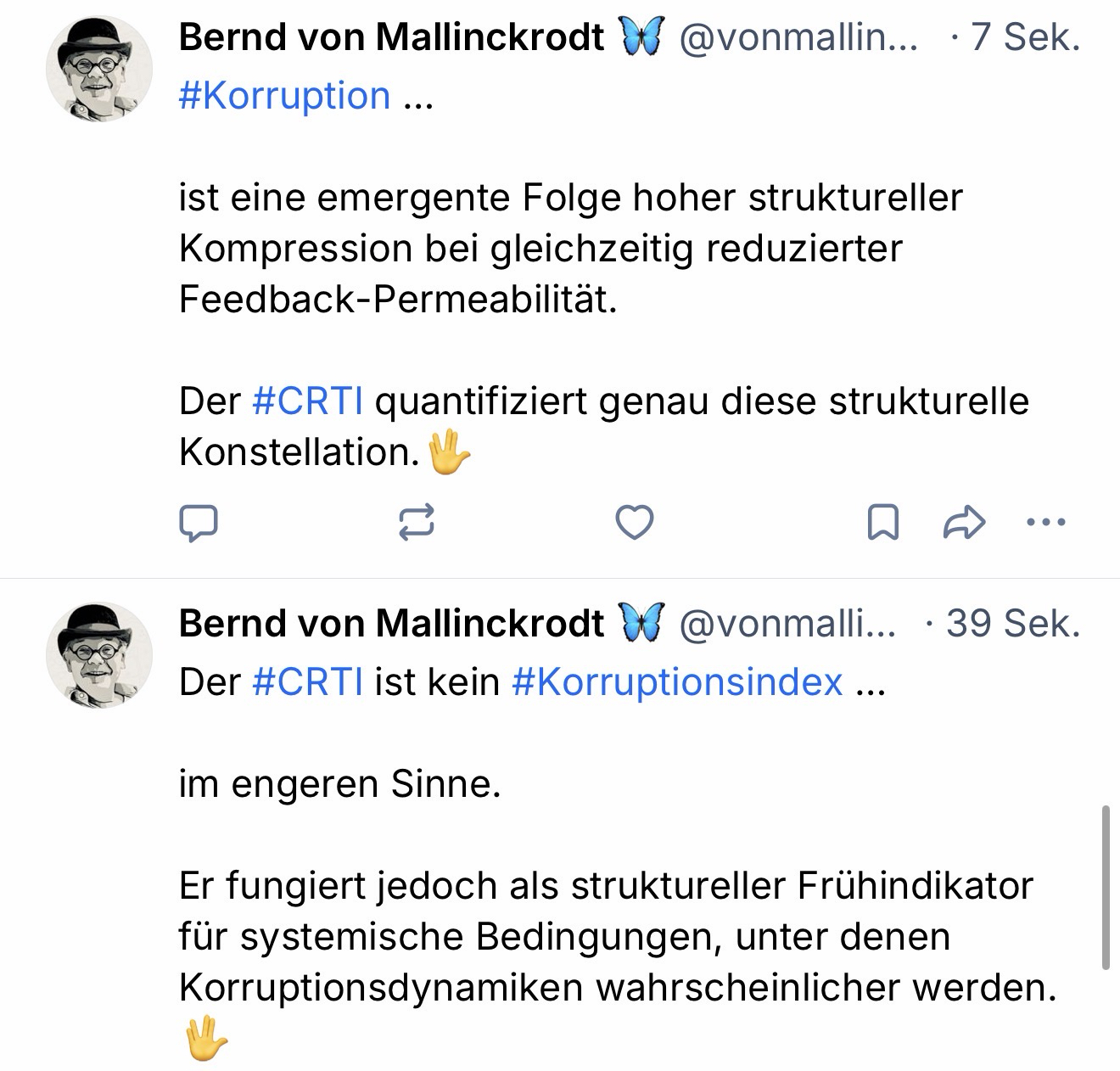Open the #Korruptionsindex hashtag
The width and height of the screenshot is (1120, 1071).
click(677, 681)
